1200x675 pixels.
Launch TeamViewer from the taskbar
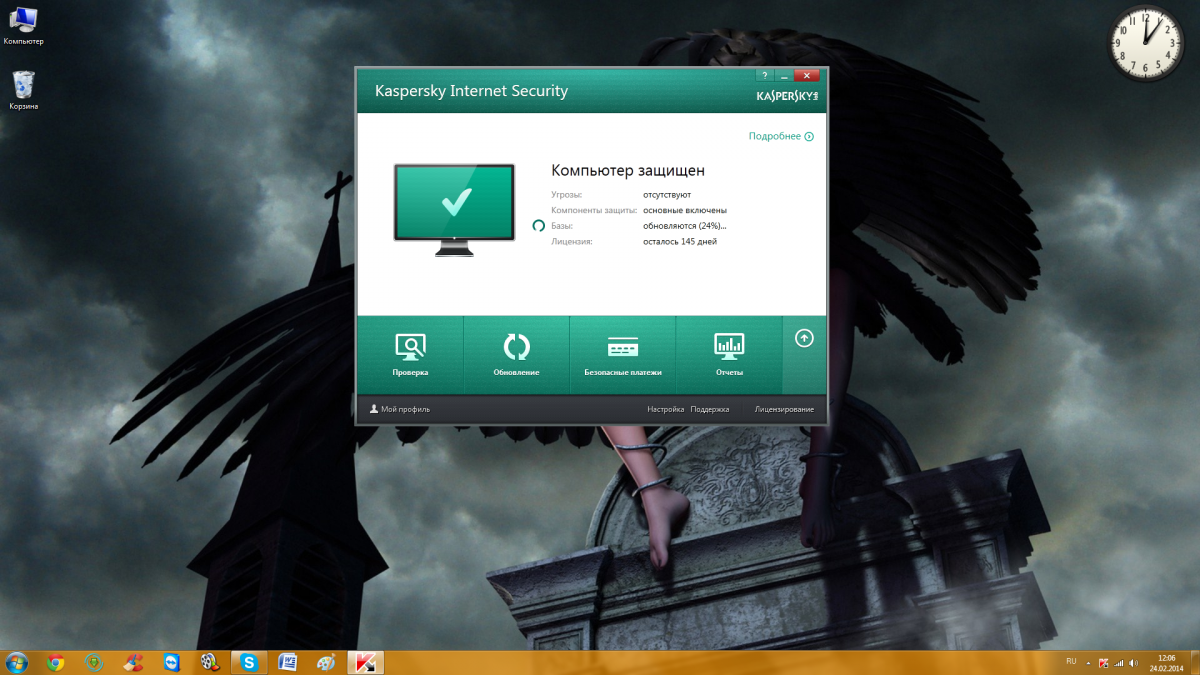[x=172, y=662]
